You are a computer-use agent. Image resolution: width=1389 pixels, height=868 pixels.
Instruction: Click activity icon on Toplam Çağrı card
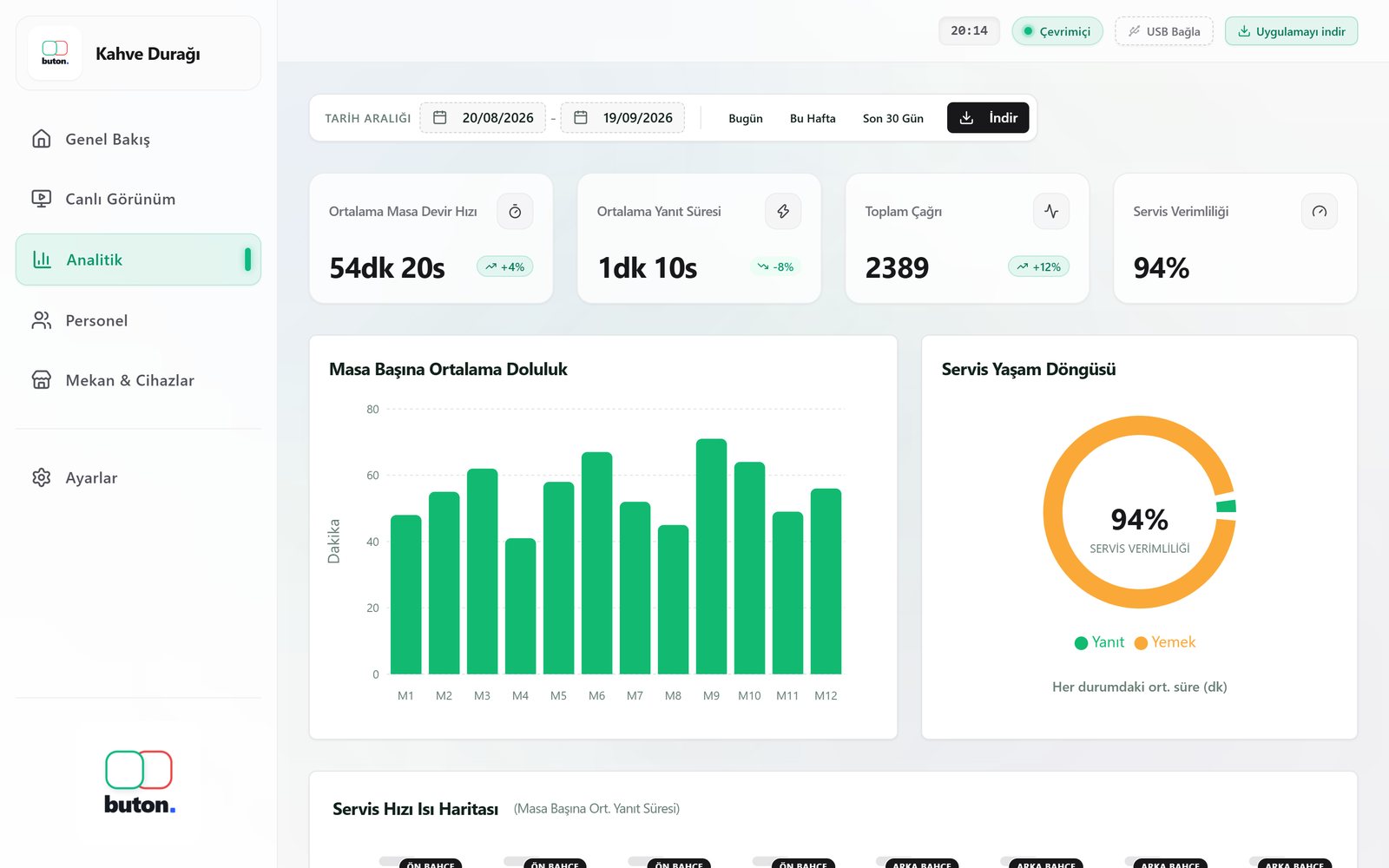1051,212
